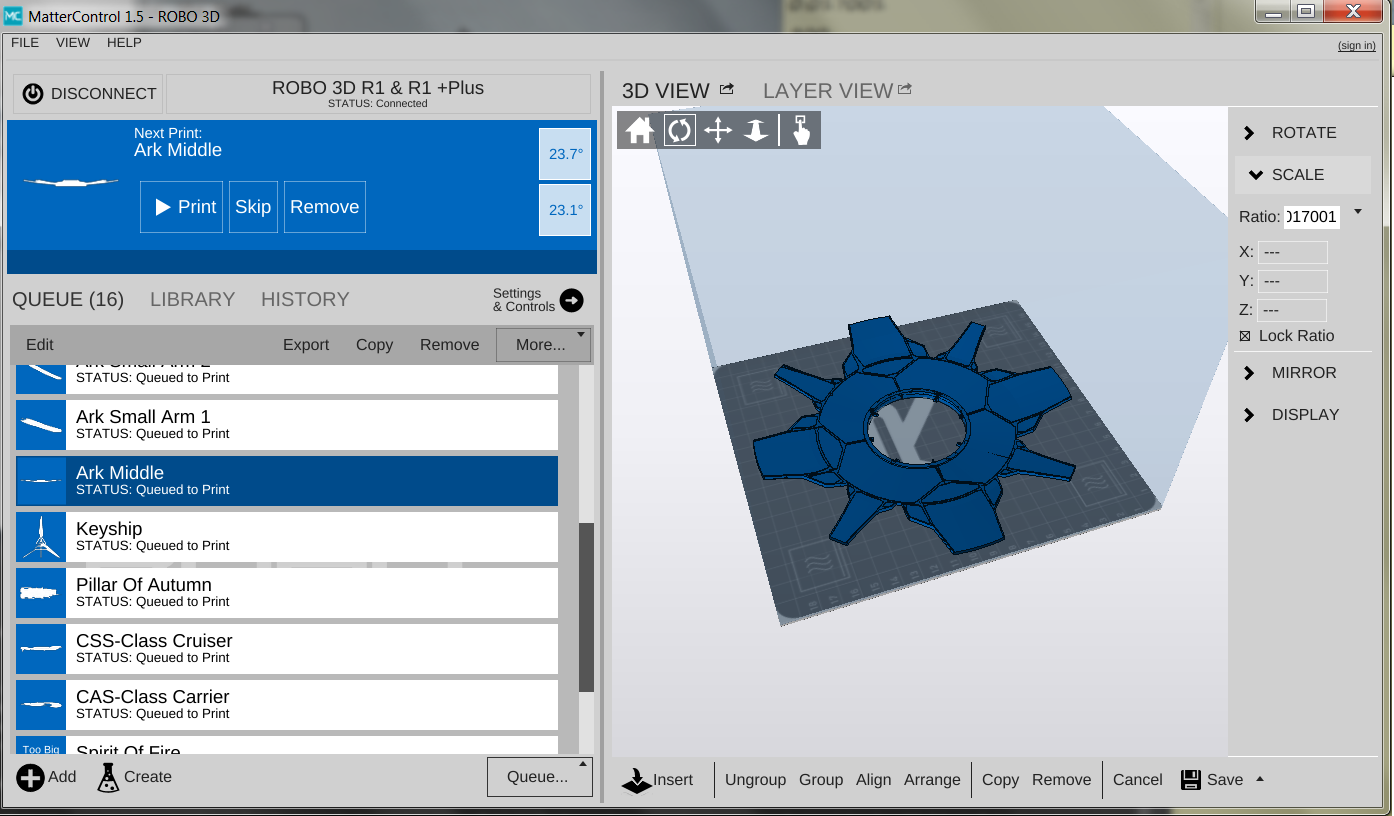Click the Disconnect power icon
This screenshot has width=1394, height=816.
click(x=33, y=94)
